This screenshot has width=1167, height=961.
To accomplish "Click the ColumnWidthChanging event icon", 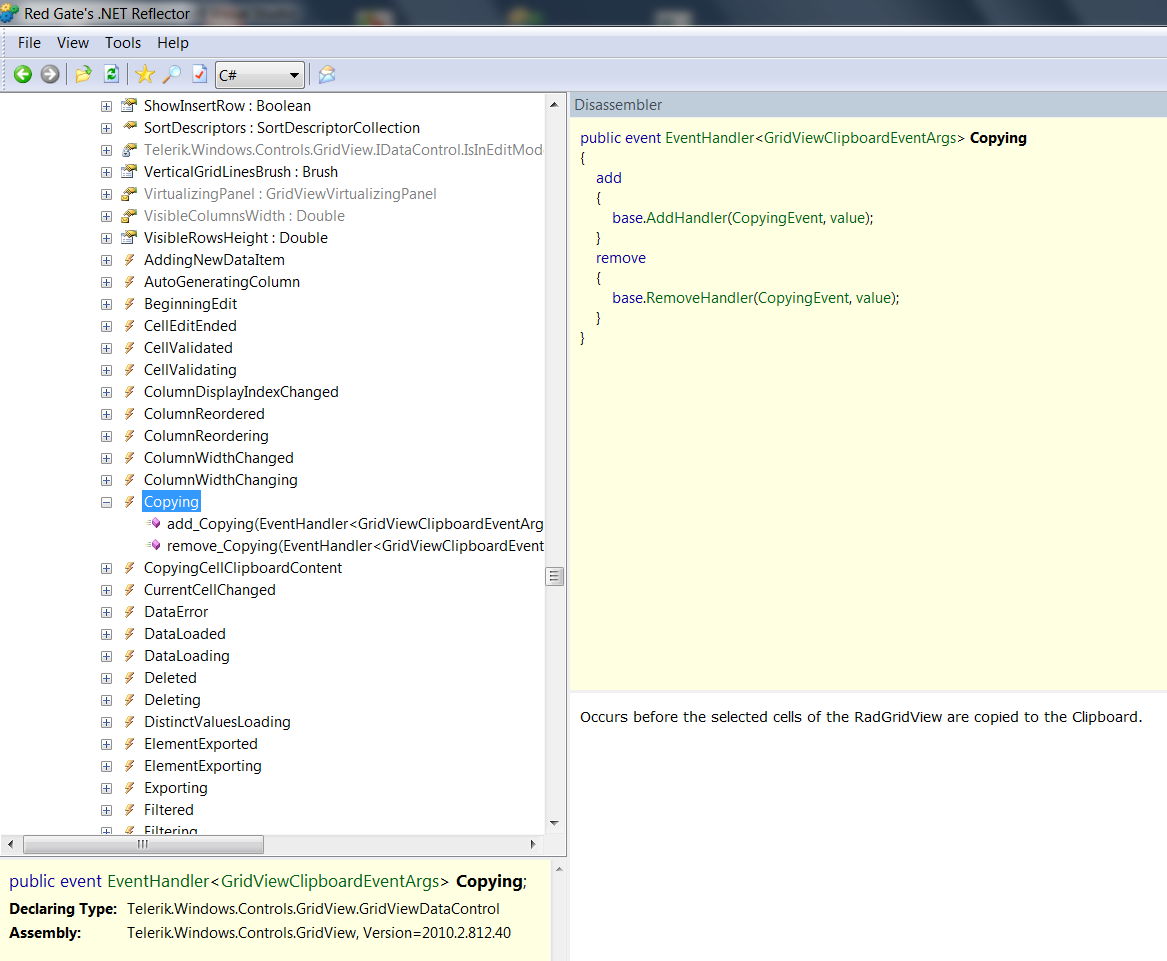I will [x=130, y=480].
